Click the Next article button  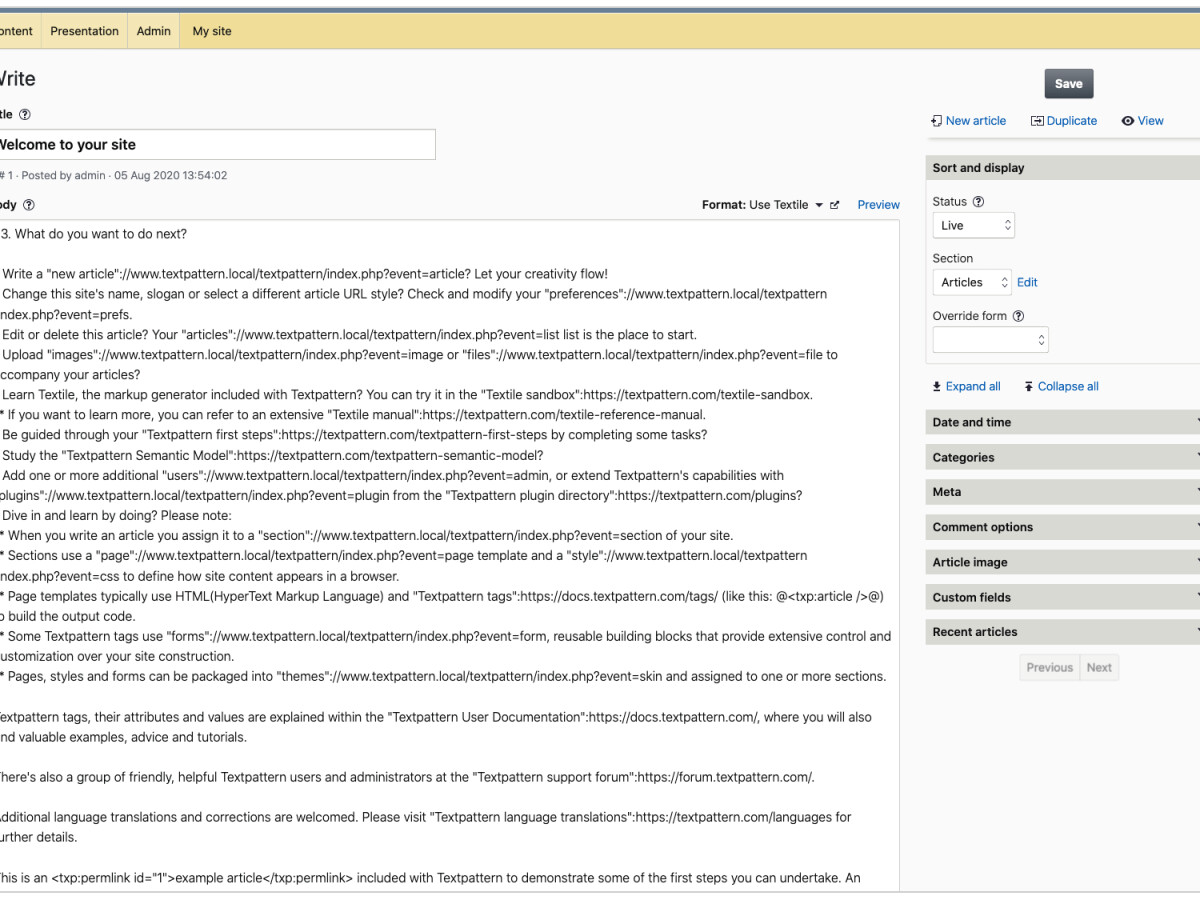1099,668
